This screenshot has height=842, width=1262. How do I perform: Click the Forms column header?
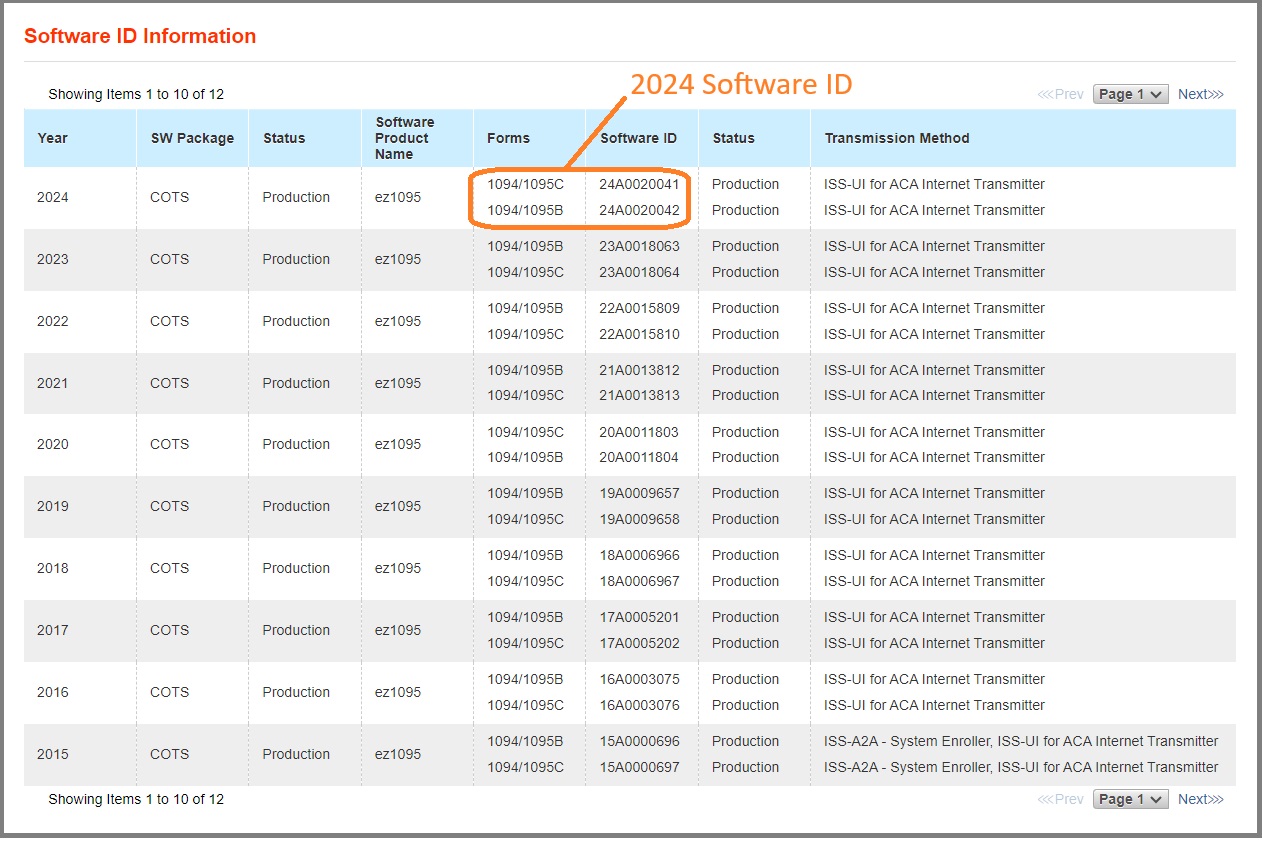click(x=508, y=138)
